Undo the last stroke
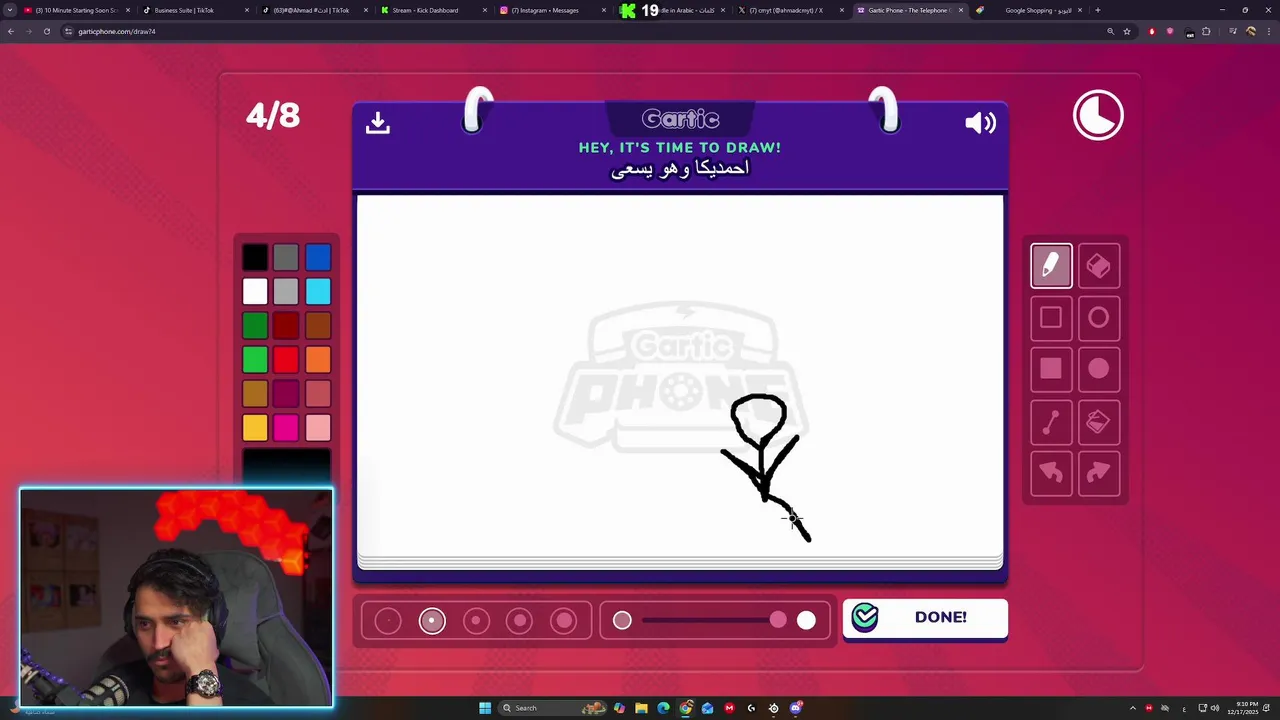The width and height of the screenshot is (1280, 720). 1051,473
